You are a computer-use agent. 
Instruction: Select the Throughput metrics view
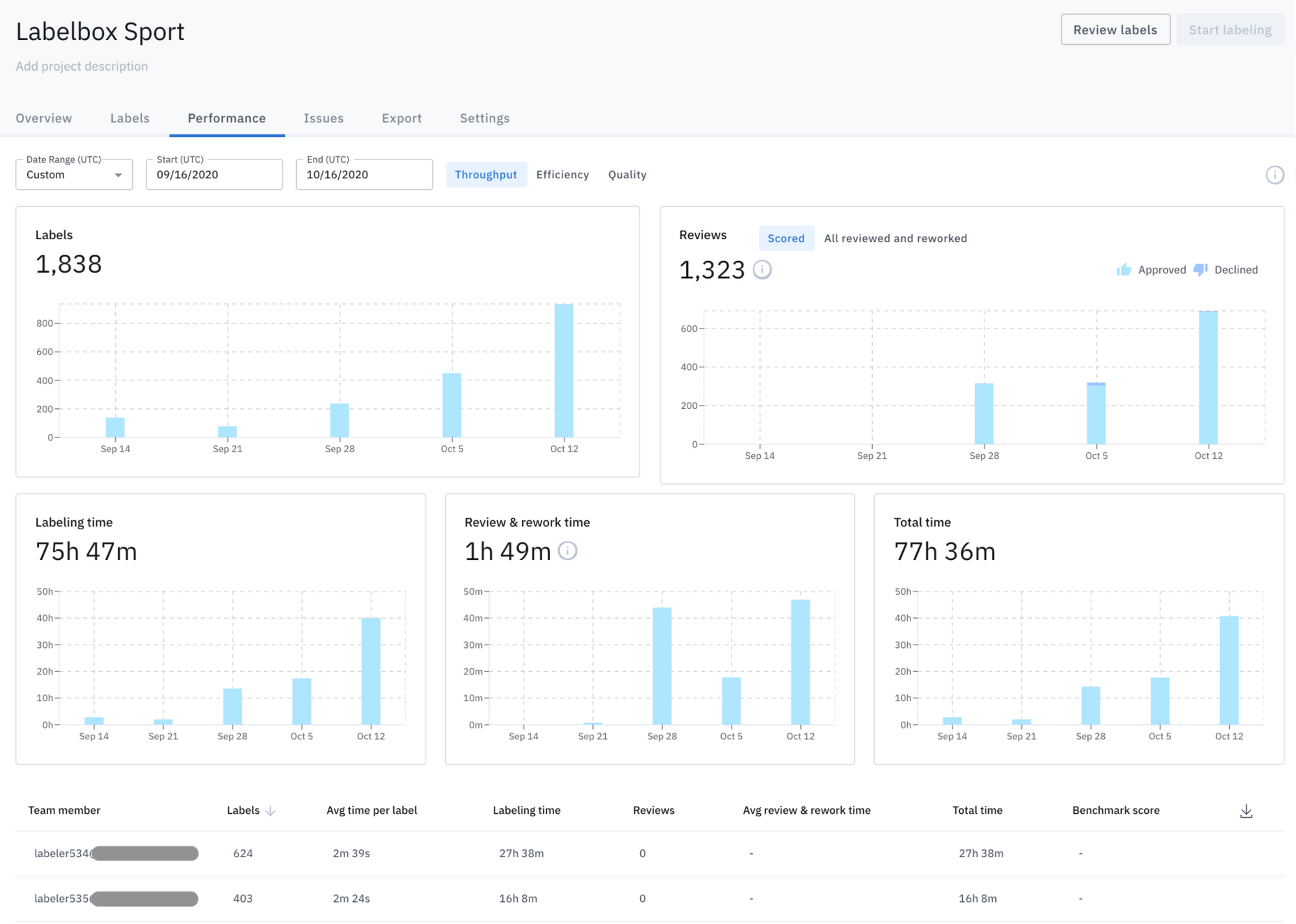(486, 175)
